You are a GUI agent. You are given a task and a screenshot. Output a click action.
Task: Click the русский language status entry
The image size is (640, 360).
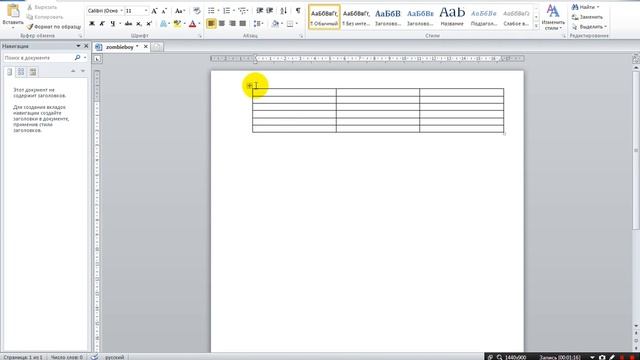pyautogui.click(x=114, y=357)
